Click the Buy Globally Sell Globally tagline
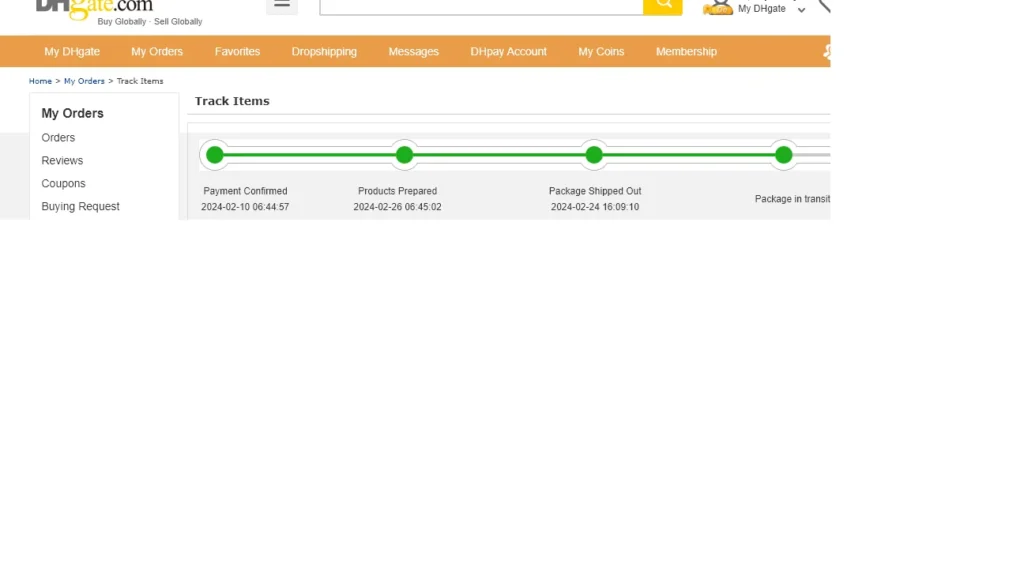Screen dimensions: 1024x576 (x=150, y=22)
